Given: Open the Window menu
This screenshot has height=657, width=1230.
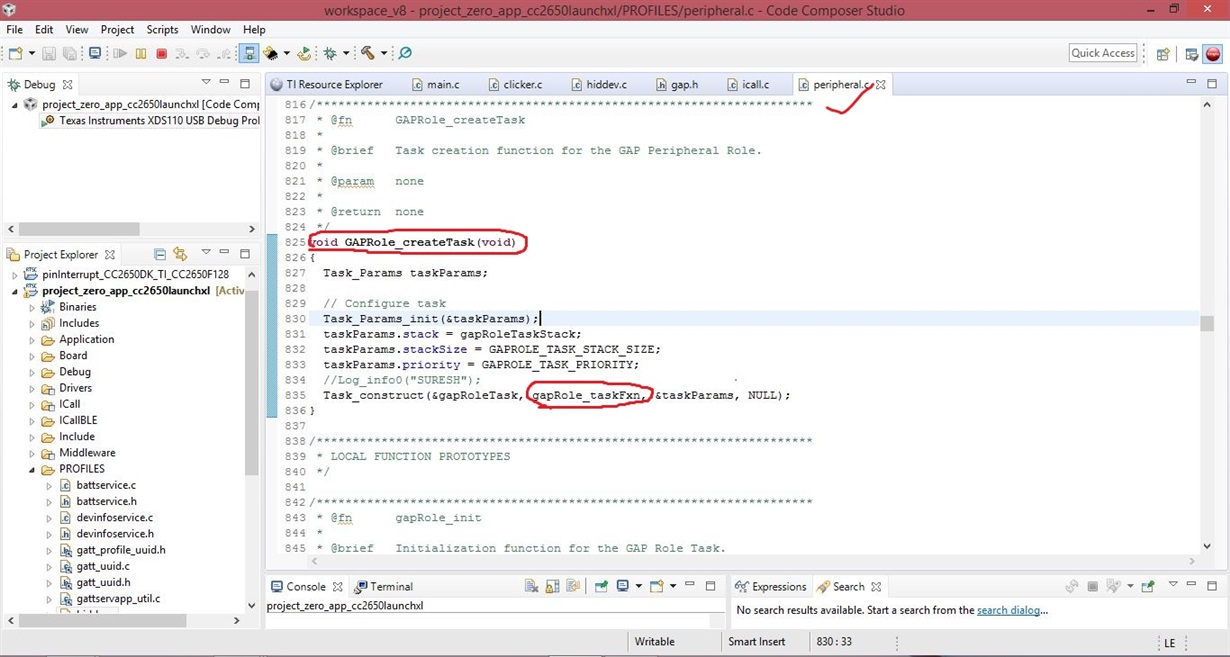Looking at the screenshot, I should pos(210,29).
